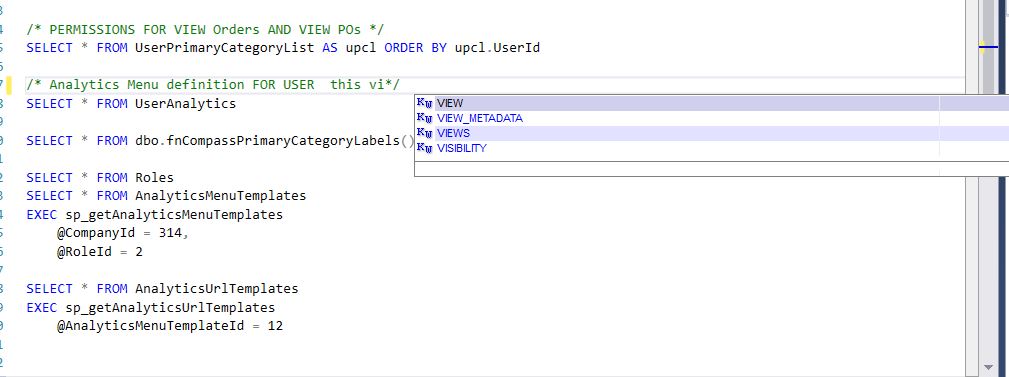The image size is (1009, 377).
Task: Click the @CompanyId = 314 parameter line
Action: click(x=122, y=233)
